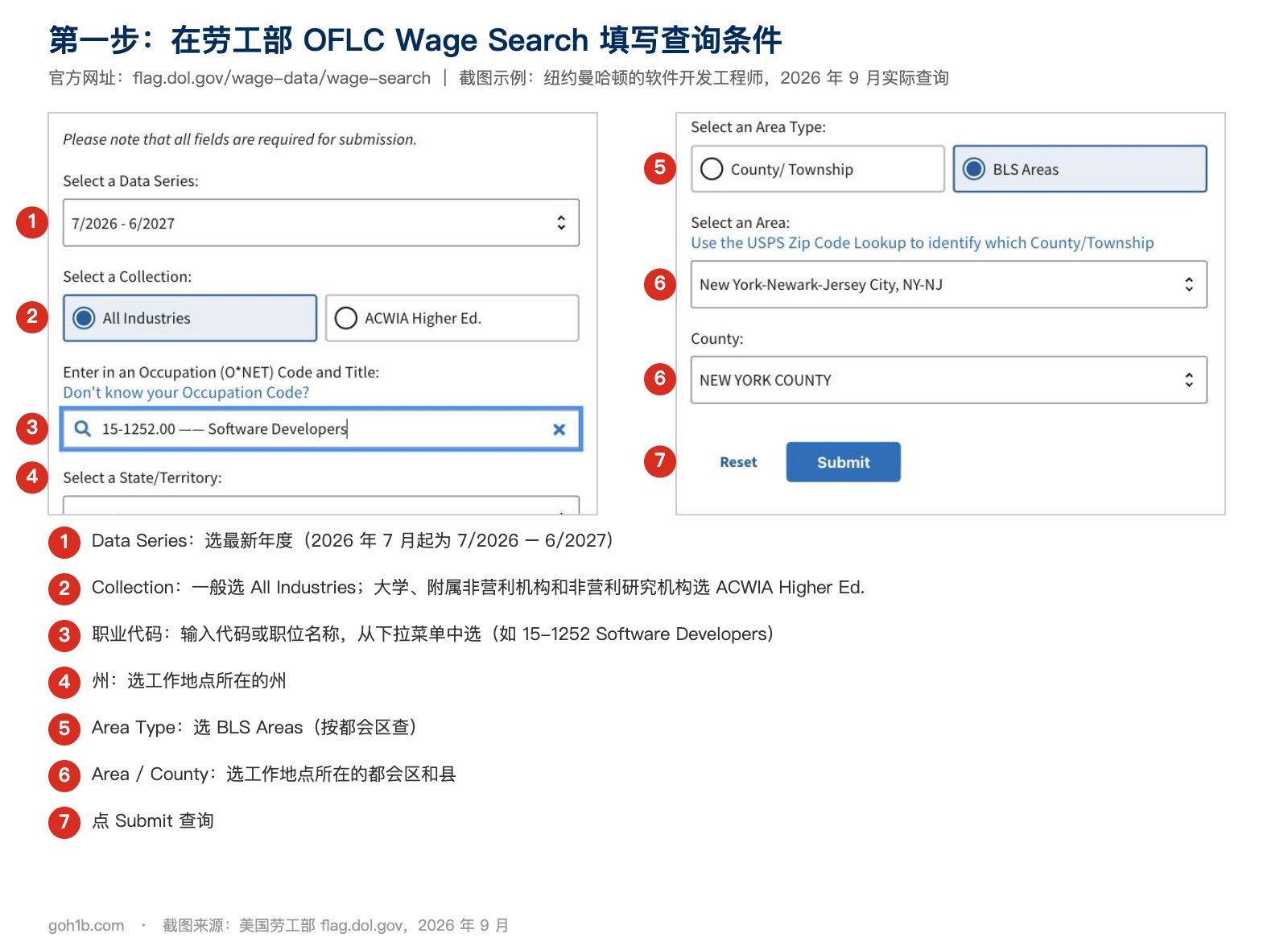Click the goh1b.com footer text
1288x950 pixels.
tap(86, 926)
